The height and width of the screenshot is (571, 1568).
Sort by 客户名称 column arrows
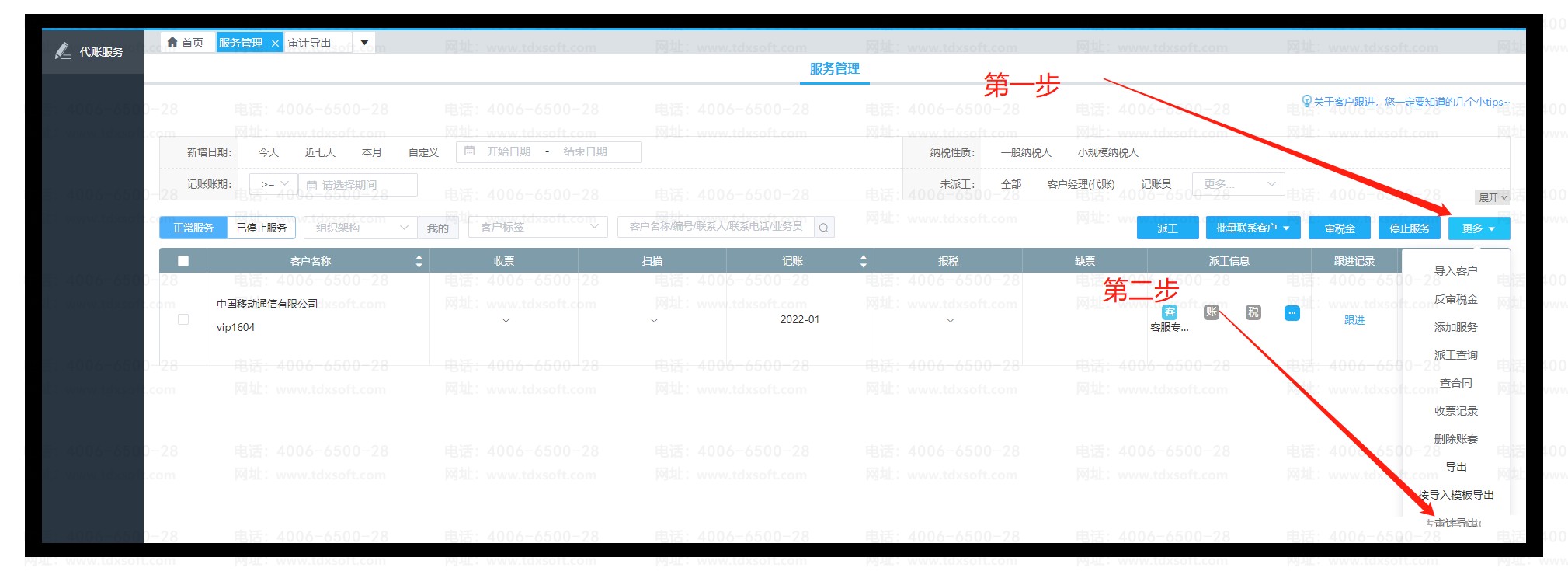tap(419, 261)
